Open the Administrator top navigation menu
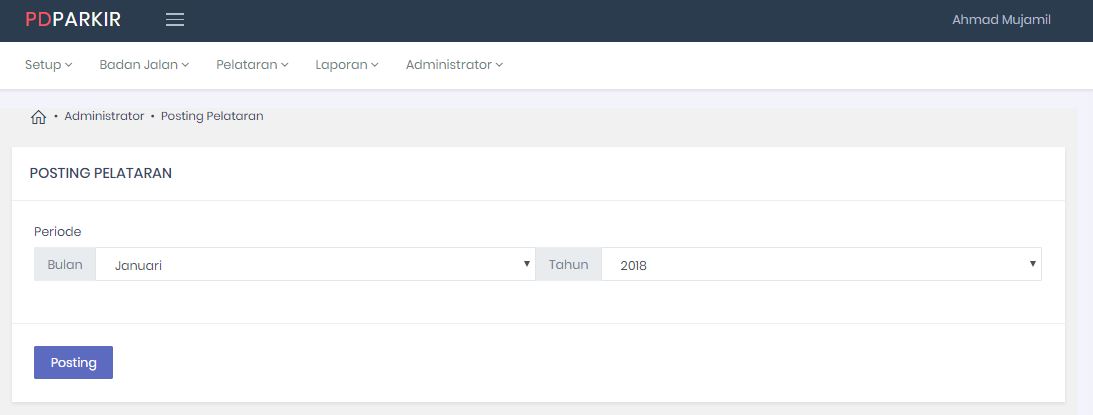 454,65
